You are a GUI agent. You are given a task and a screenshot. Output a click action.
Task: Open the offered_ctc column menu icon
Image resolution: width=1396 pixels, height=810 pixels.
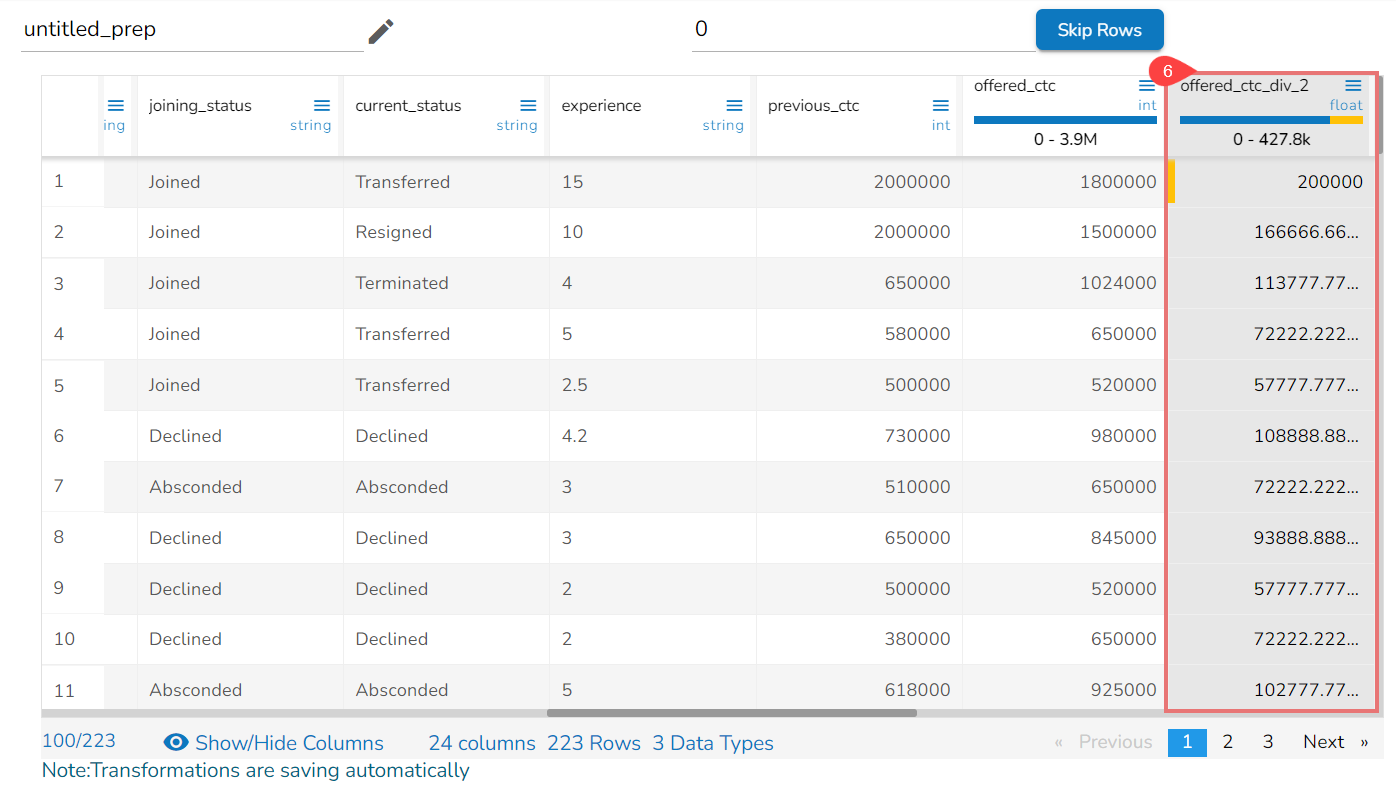(1147, 86)
